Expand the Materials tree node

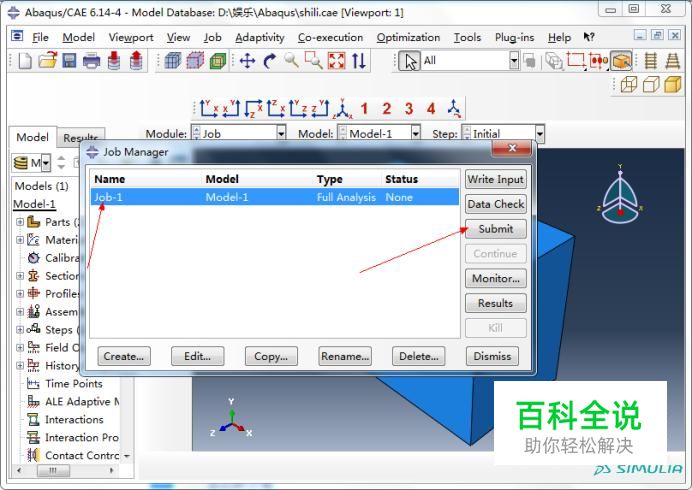pyautogui.click(x=20, y=240)
